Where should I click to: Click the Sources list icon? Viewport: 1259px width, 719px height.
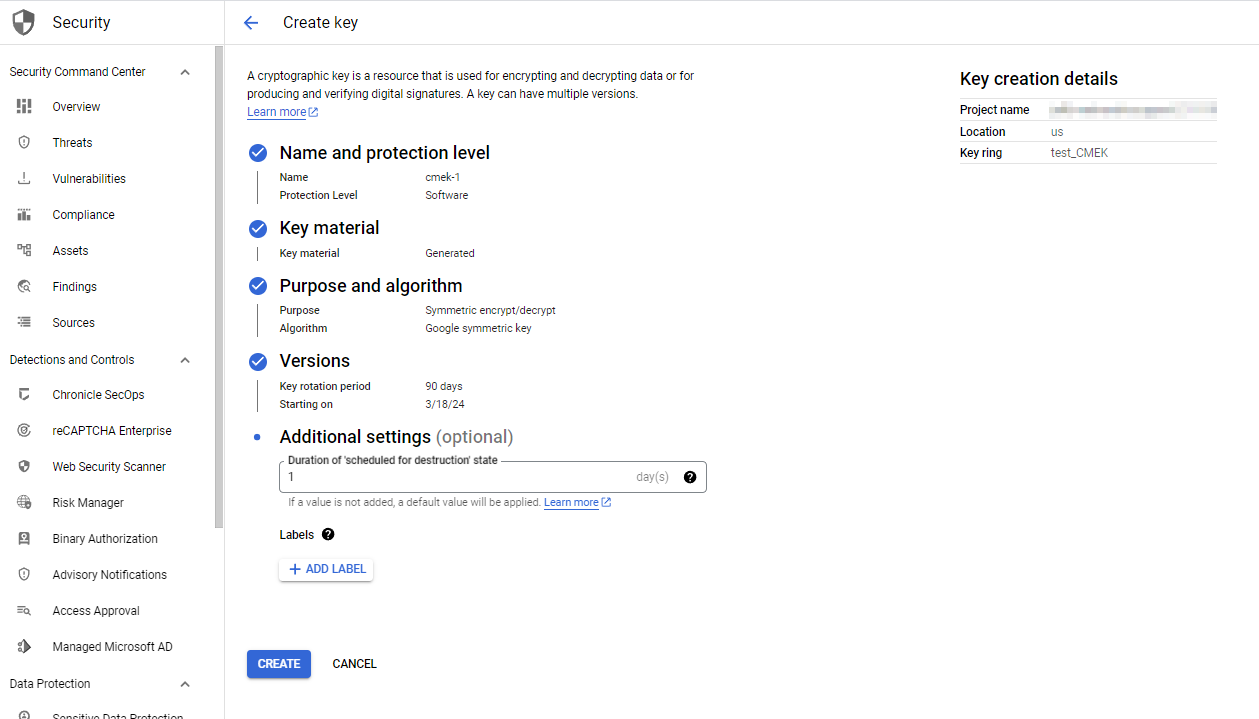click(25, 322)
